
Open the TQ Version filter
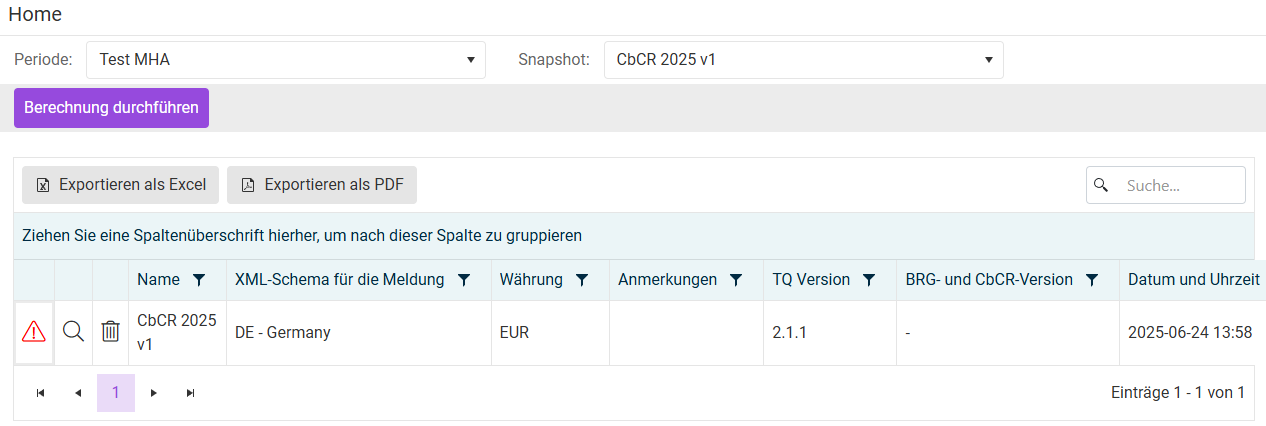click(869, 280)
